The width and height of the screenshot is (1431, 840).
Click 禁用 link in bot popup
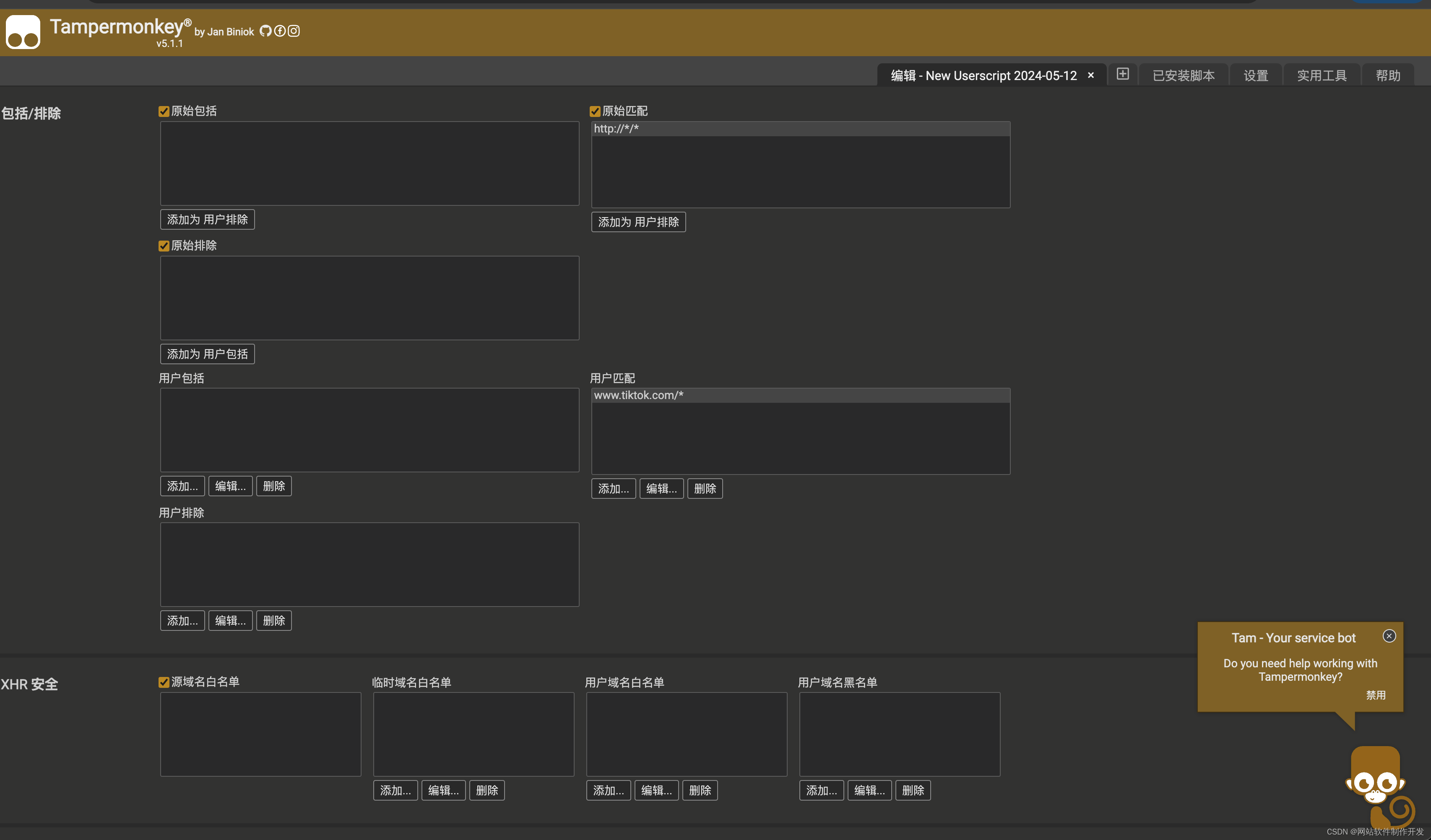point(1375,695)
